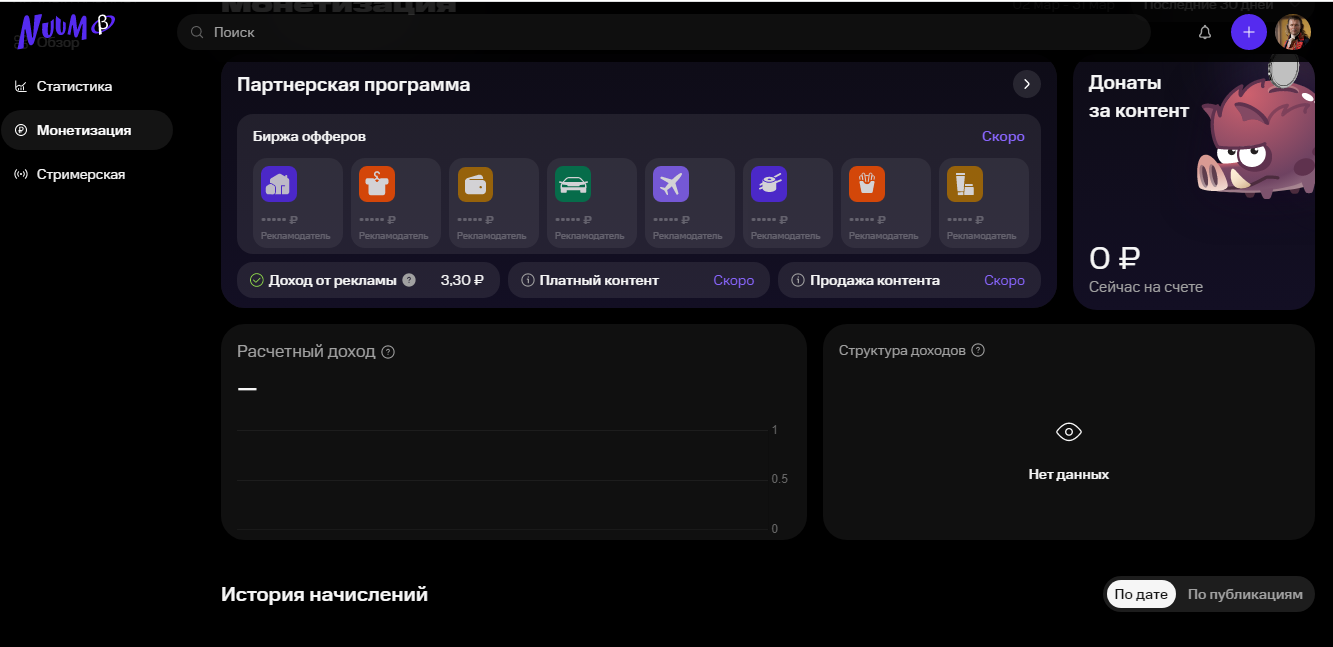This screenshot has height=647, width=1333.
Task: Open the help tooltip on Расчетный доход
Action: [x=389, y=351]
